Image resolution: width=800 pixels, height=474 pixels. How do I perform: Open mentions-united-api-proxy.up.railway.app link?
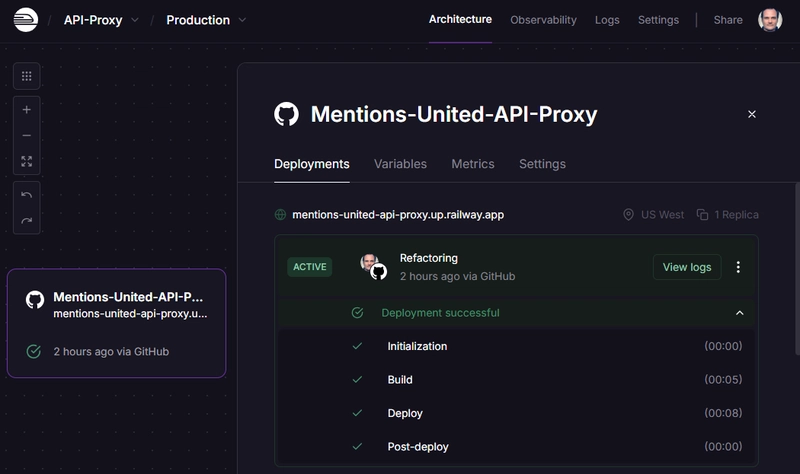point(398,215)
